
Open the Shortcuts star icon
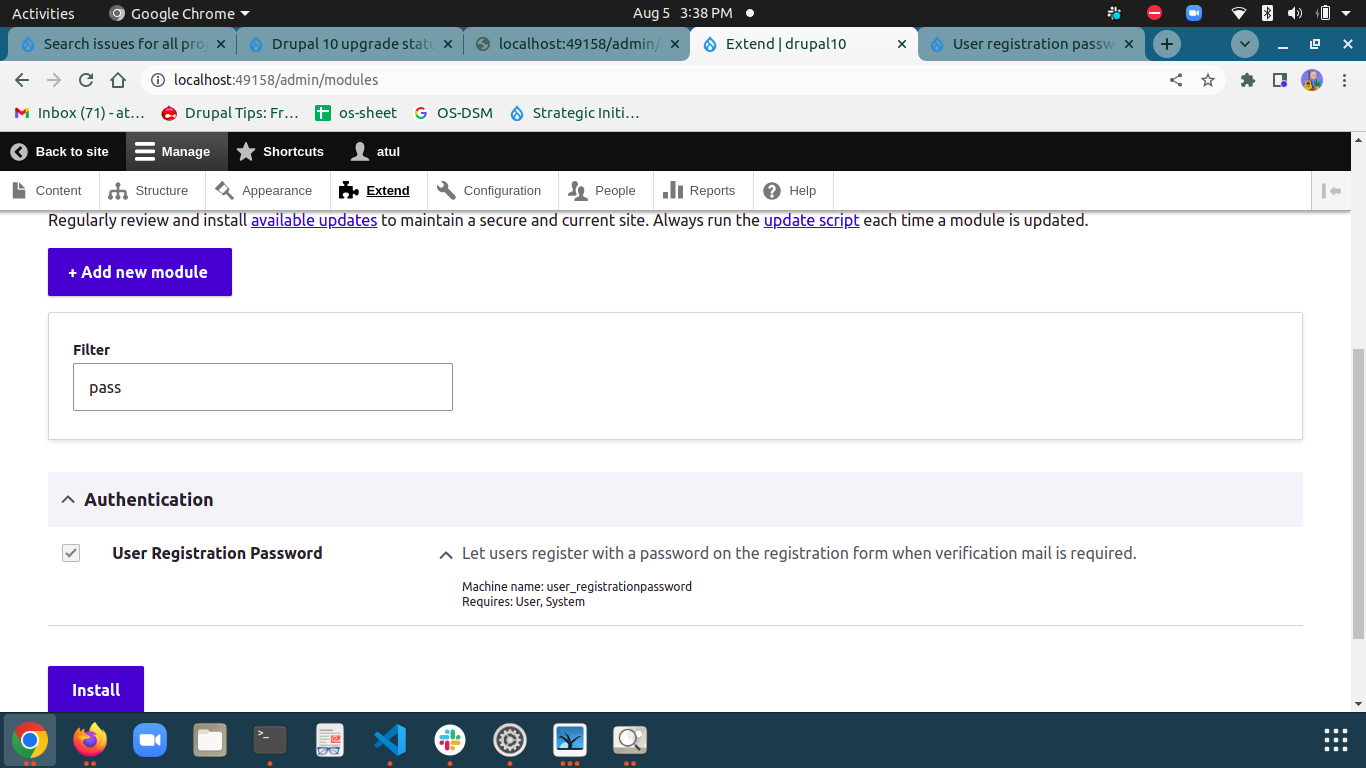pos(245,151)
